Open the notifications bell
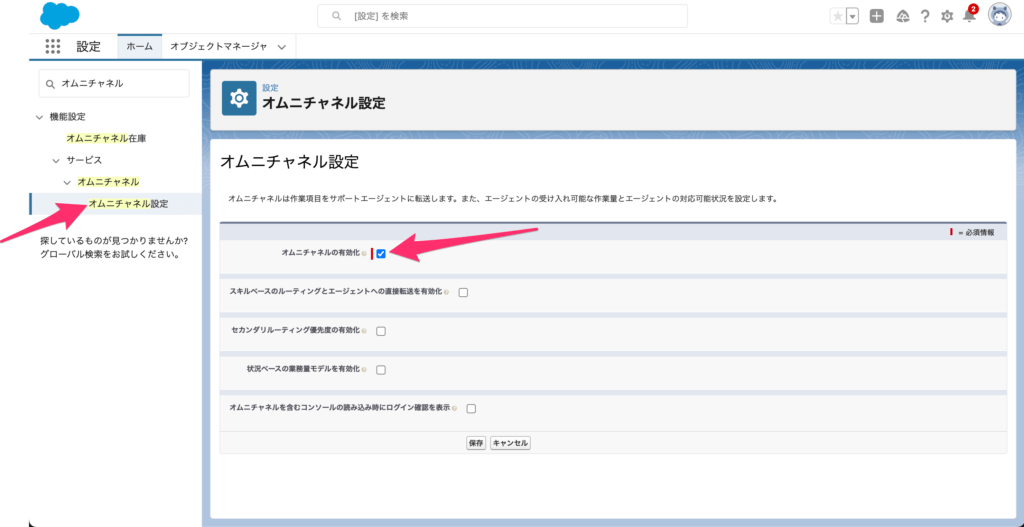The height and width of the screenshot is (527, 1024). (x=969, y=16)
